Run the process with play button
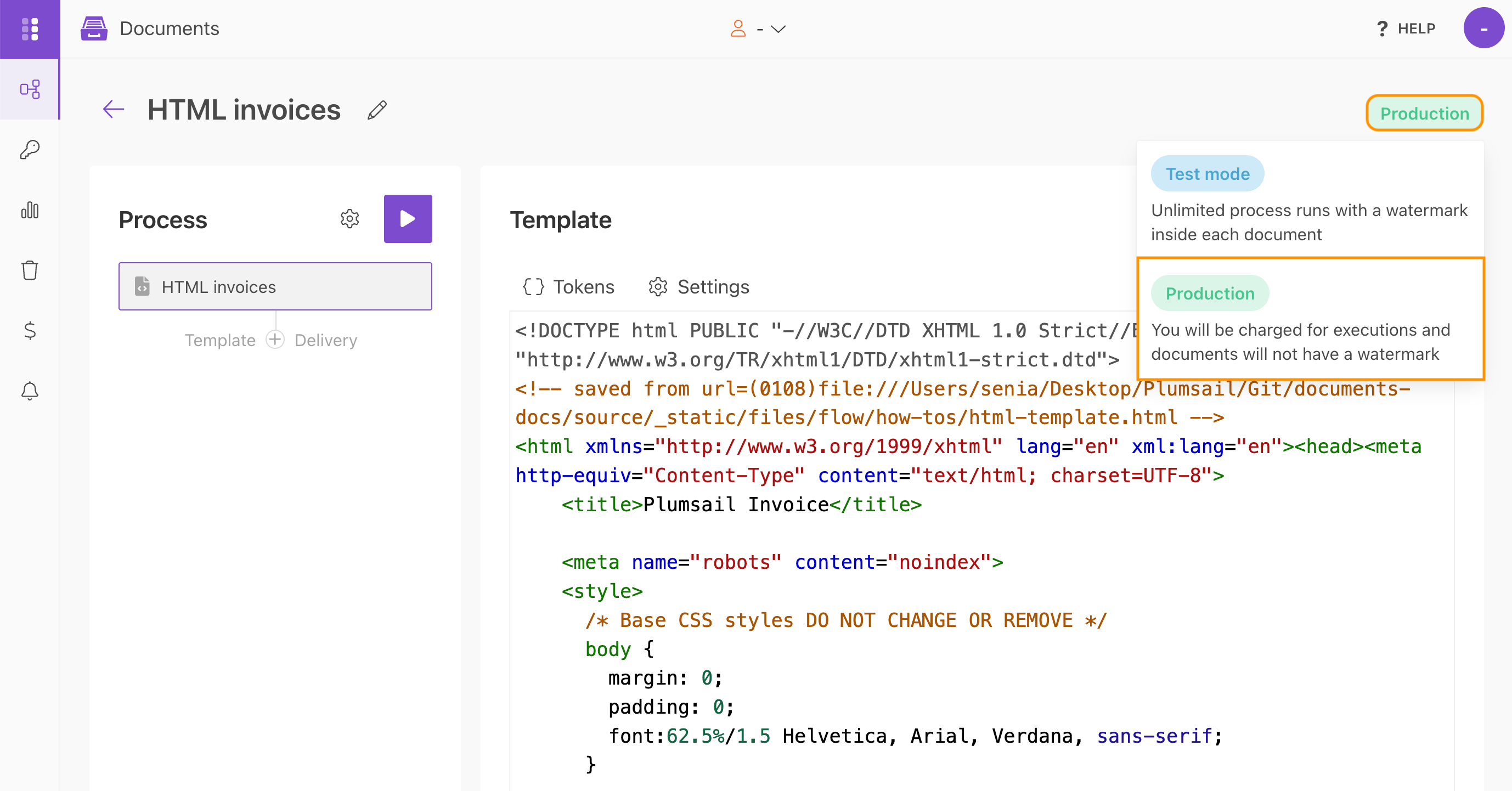This screenshot has width=1512, height=791. pyautogui.click(x=408, y=219)
